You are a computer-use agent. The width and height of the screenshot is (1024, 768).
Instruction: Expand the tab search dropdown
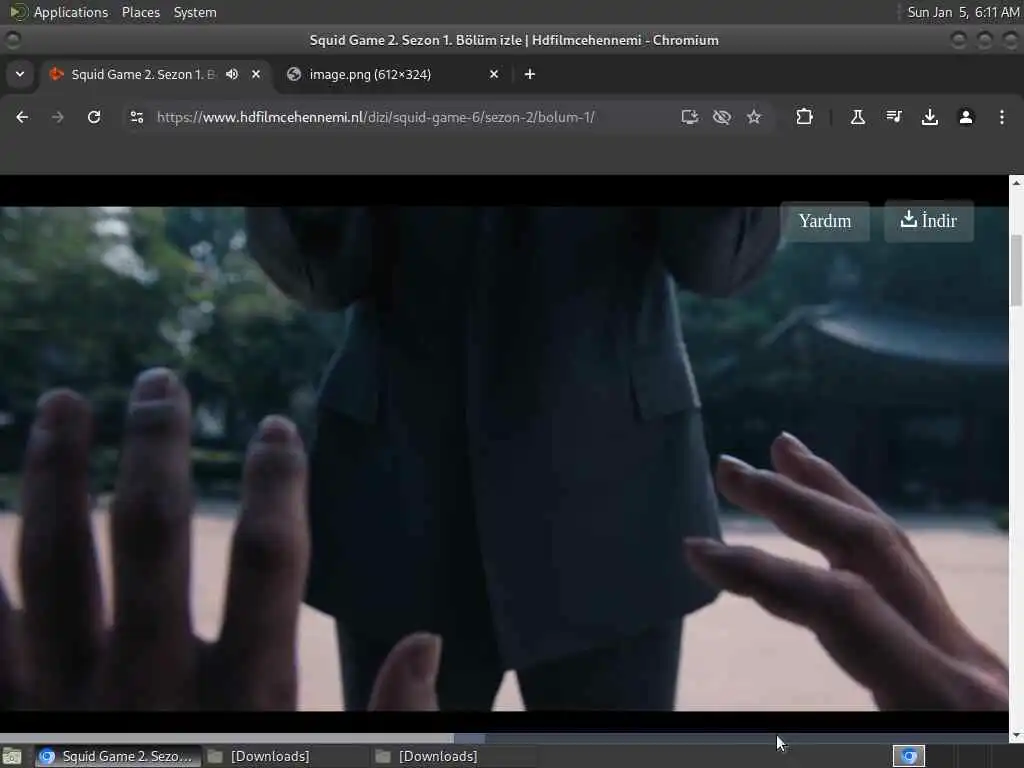pyautogui.click(x=20, y=74)
